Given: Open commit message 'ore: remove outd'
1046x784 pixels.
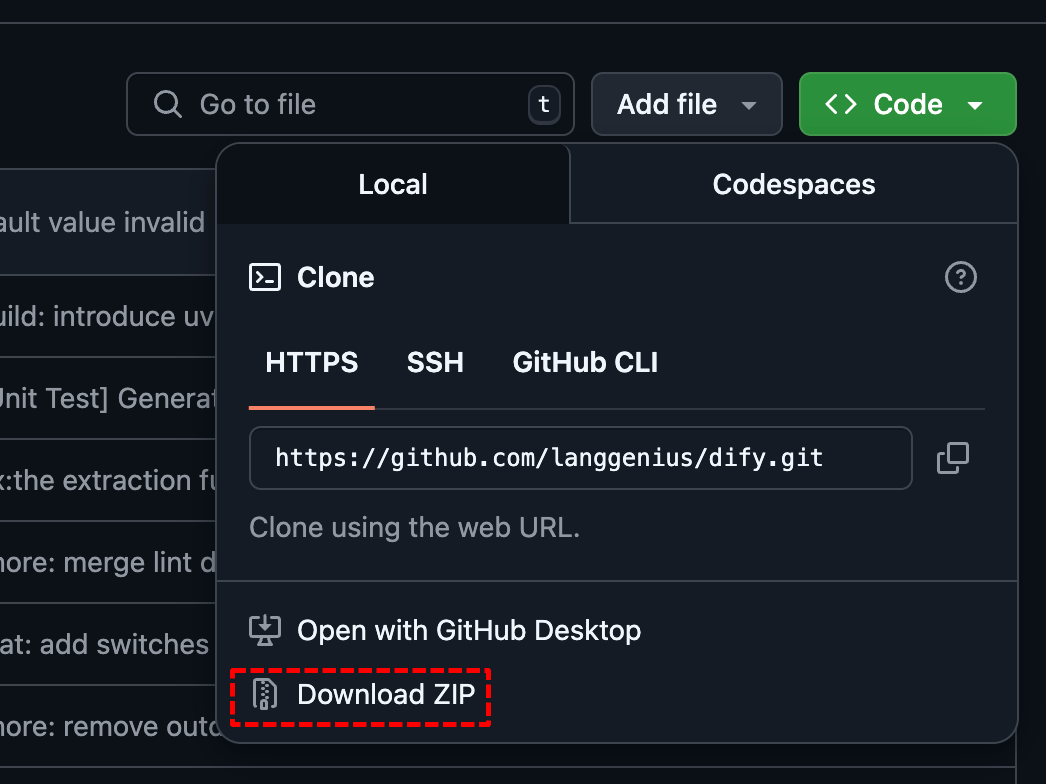Looking at the screenshot, I should pos(108,727).
